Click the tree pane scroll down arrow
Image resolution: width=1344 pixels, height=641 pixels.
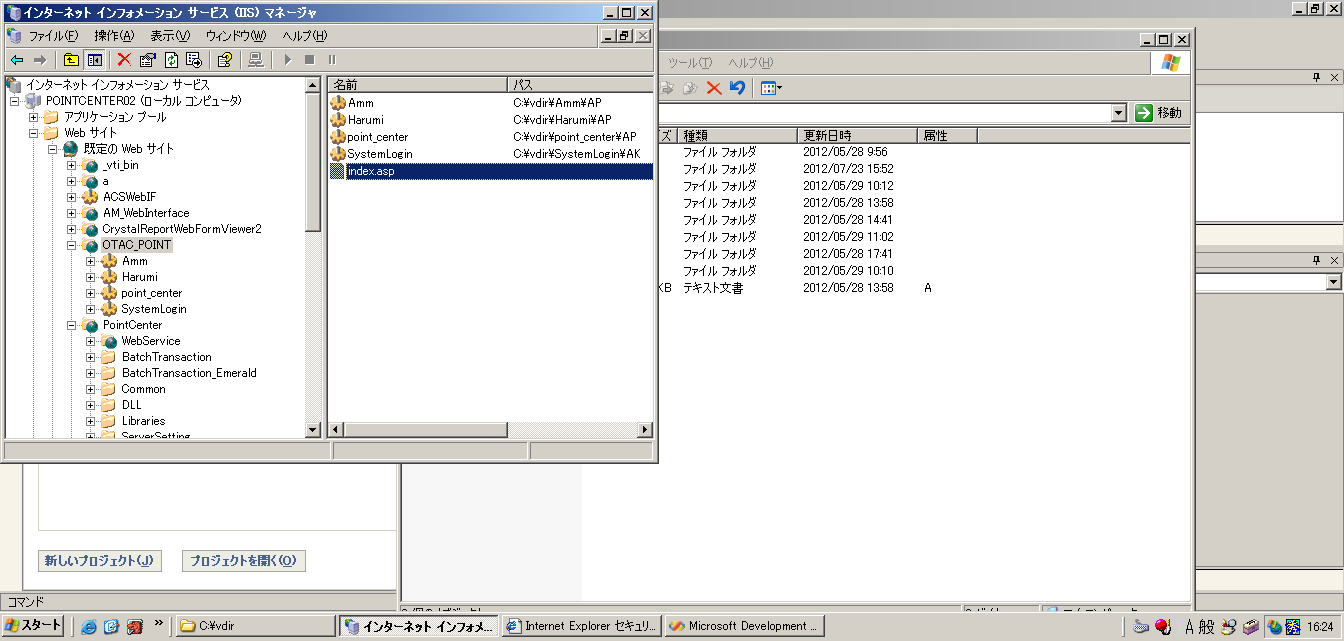[314, 430]
